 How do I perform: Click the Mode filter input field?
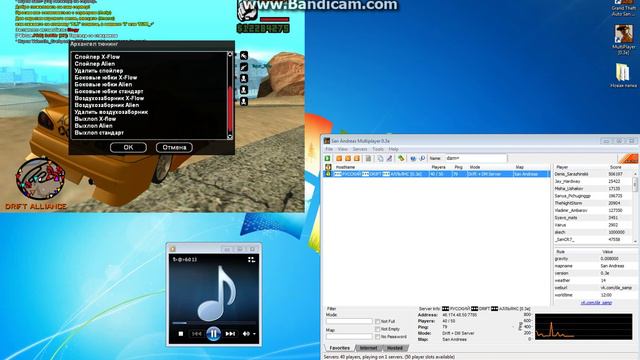pos(349,322)
